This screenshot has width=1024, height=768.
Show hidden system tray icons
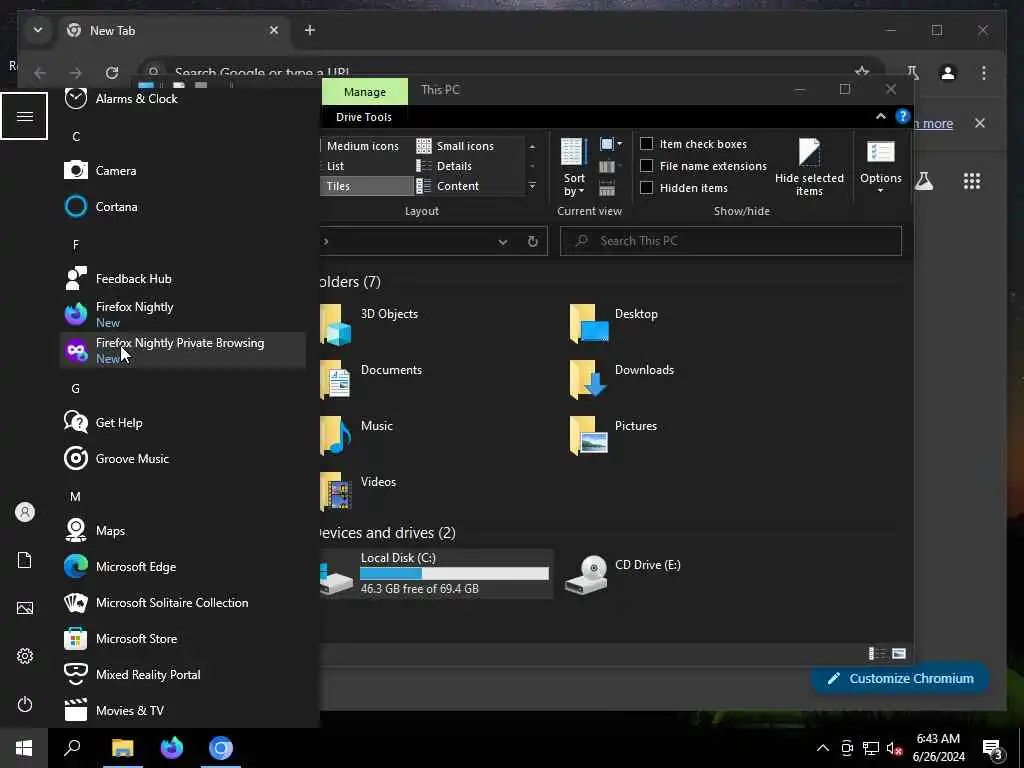click(823, 748)
